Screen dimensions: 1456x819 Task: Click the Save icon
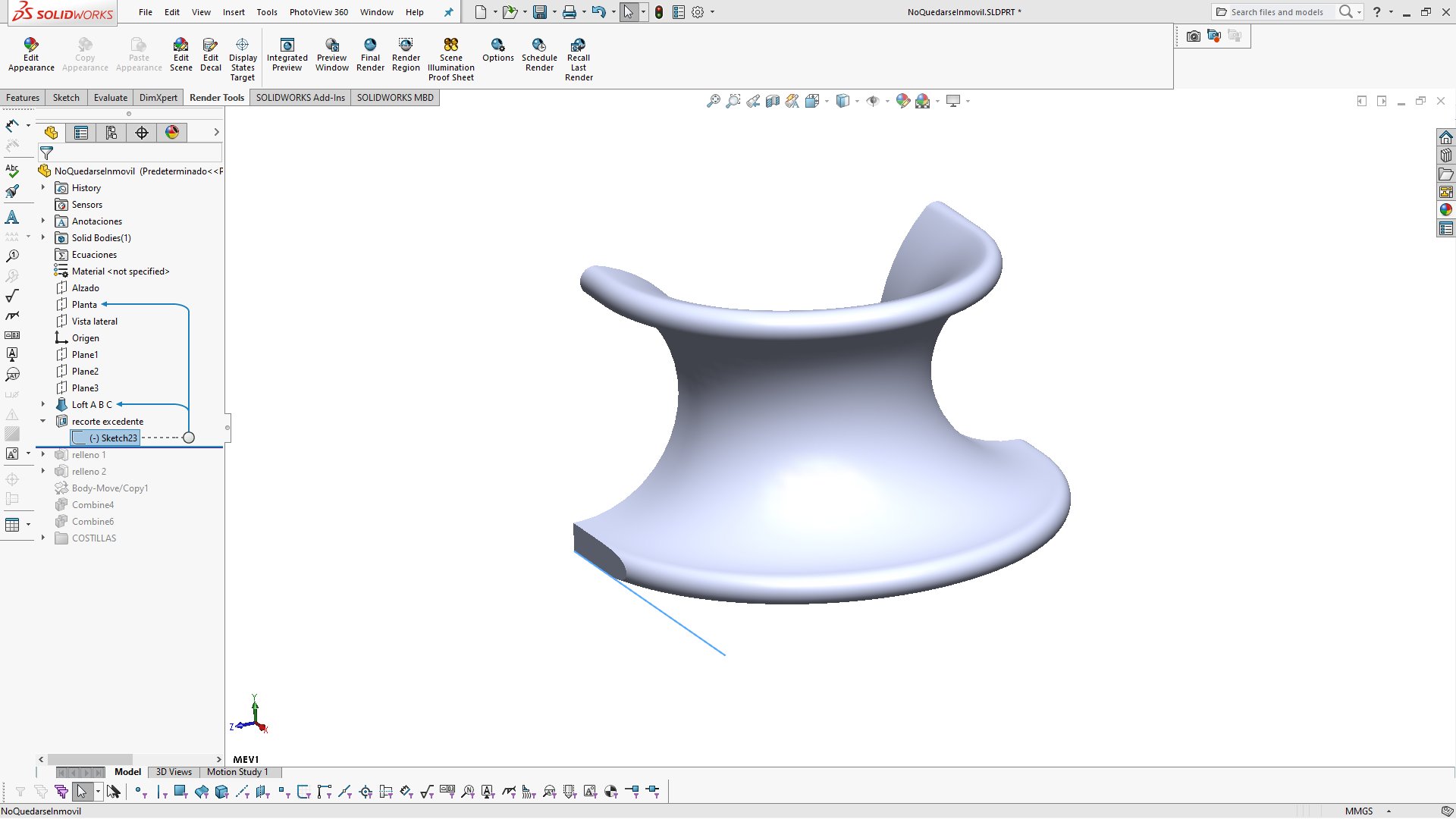point(540,12)
